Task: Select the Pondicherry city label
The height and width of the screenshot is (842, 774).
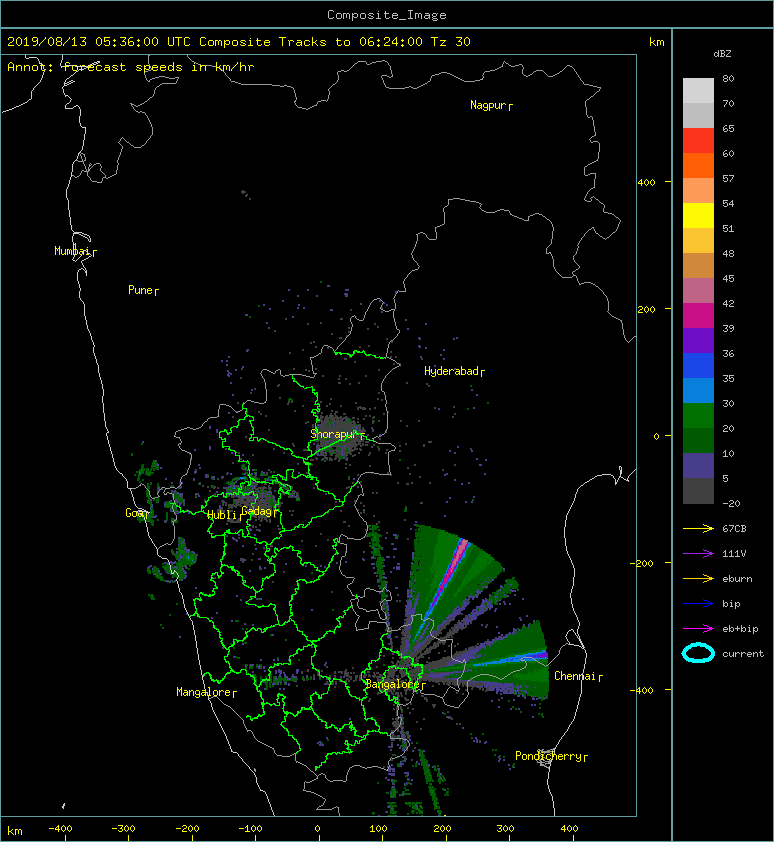Action: click(548, 756)
